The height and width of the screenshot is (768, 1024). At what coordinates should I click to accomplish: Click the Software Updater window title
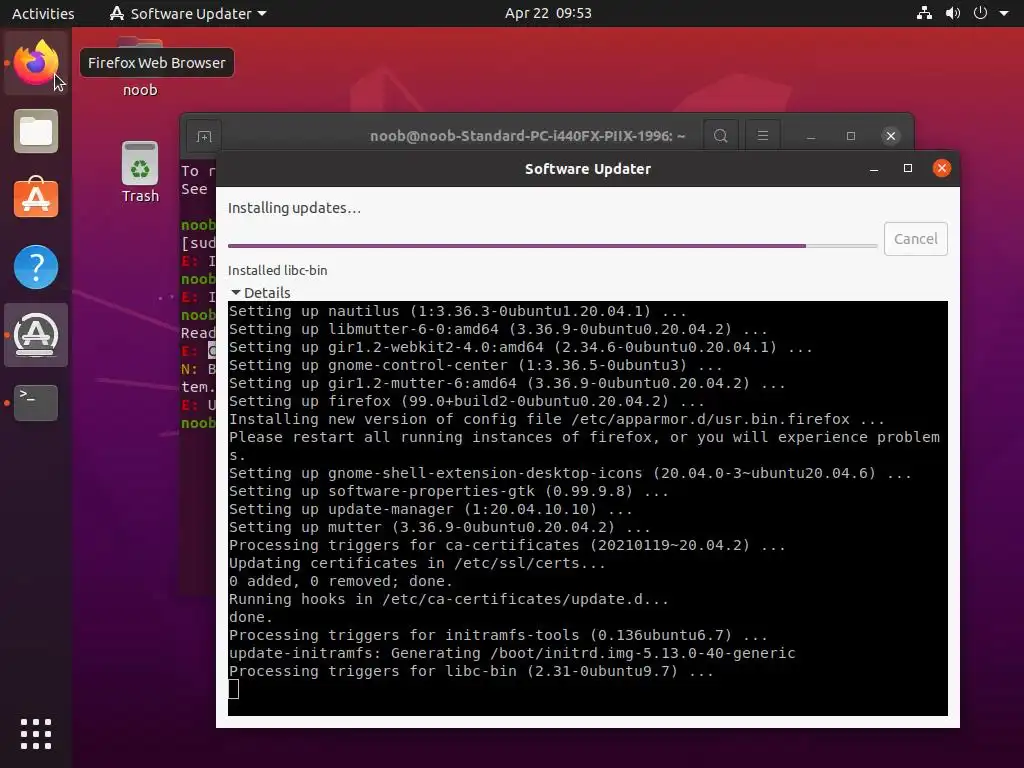588,168
